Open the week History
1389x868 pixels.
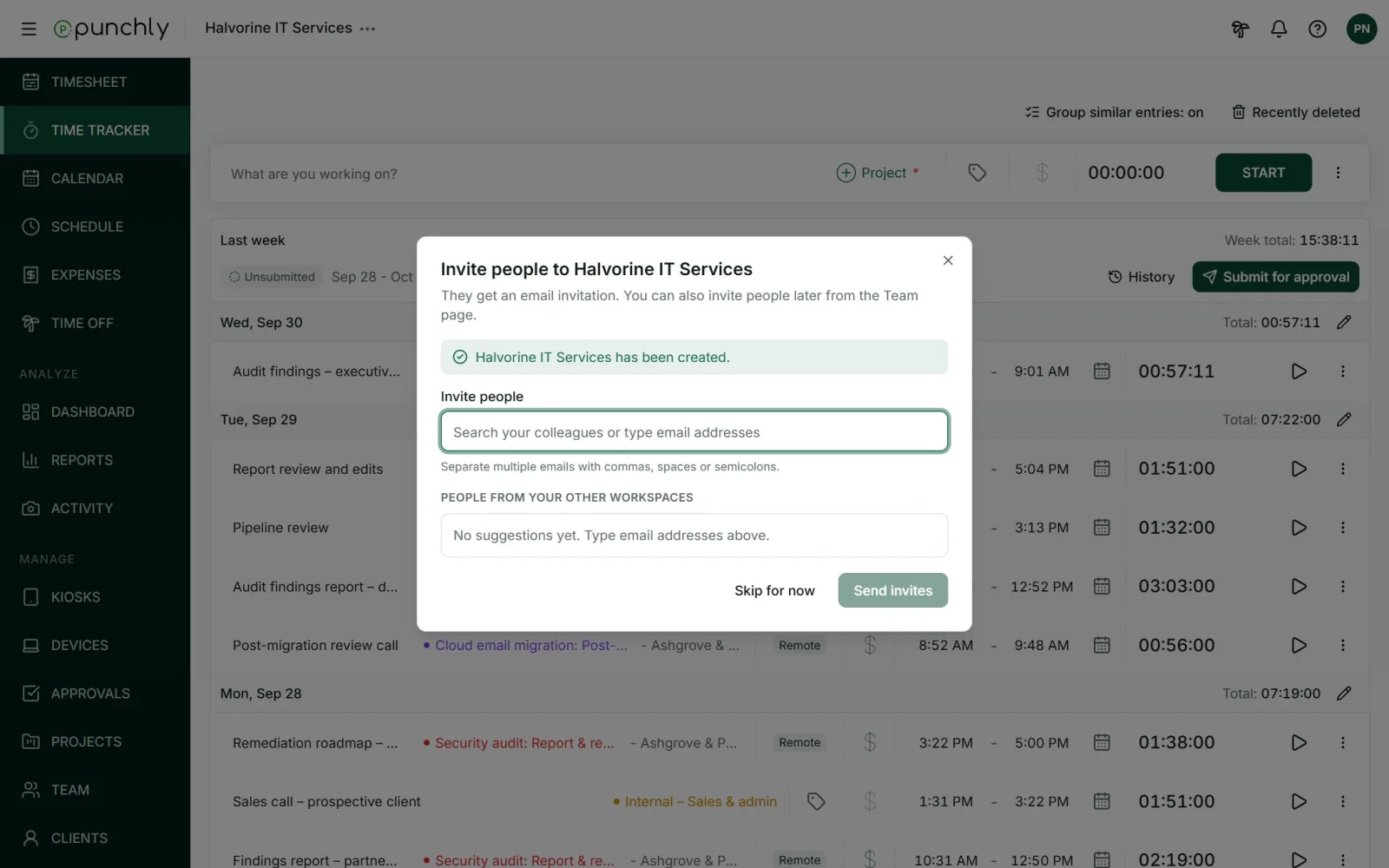(x=1141, y=277)
